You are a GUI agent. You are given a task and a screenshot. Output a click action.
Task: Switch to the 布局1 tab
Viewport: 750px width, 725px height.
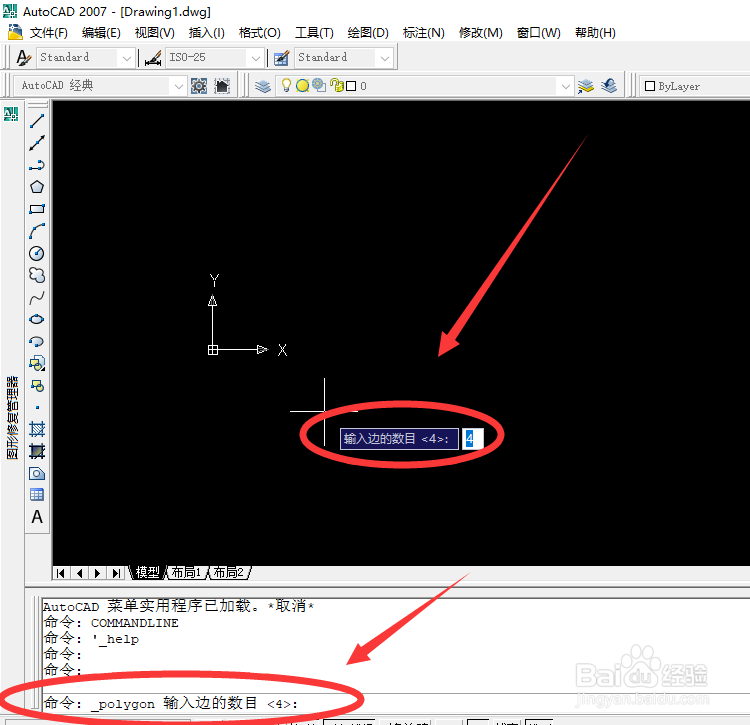pos(187,572)
